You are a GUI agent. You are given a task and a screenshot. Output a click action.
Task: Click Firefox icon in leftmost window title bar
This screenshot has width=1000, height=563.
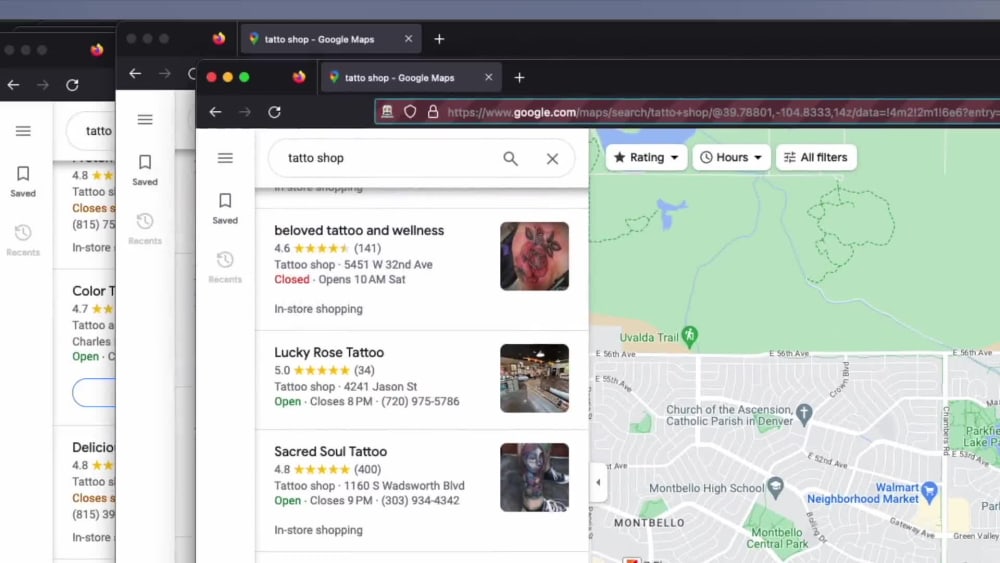[x=97, y=50]
